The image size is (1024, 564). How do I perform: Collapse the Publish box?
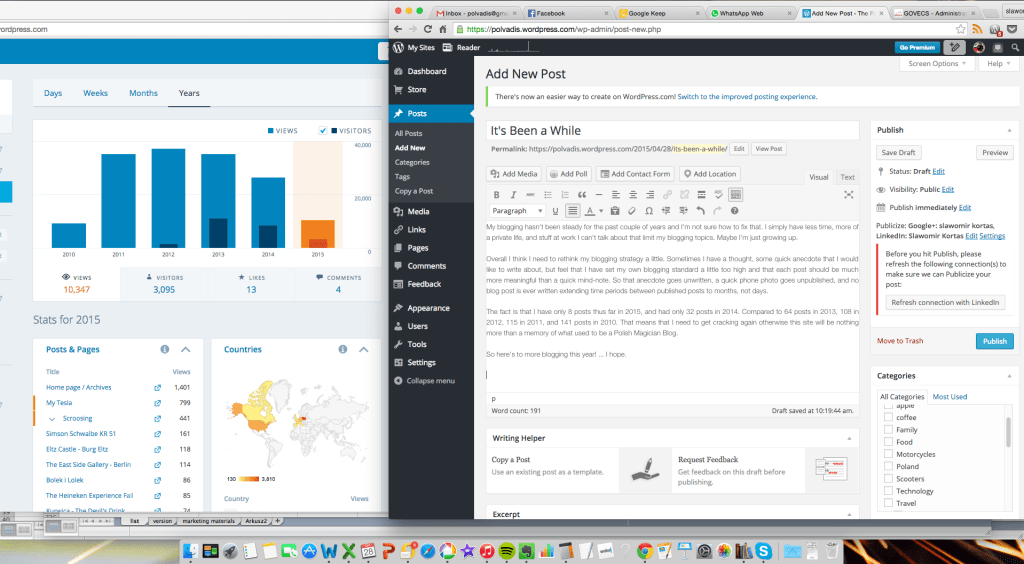pyautogui.click(x=1009, y=130)
